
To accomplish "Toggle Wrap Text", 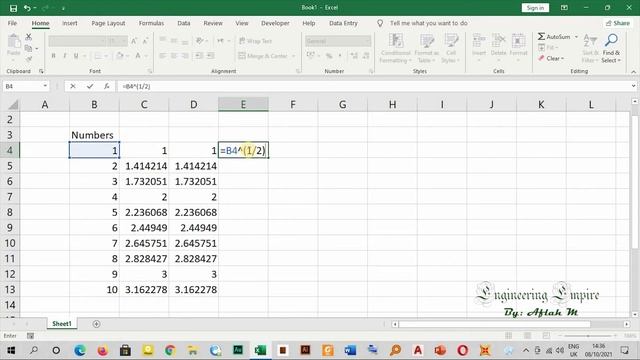I will tap(256, 41).
